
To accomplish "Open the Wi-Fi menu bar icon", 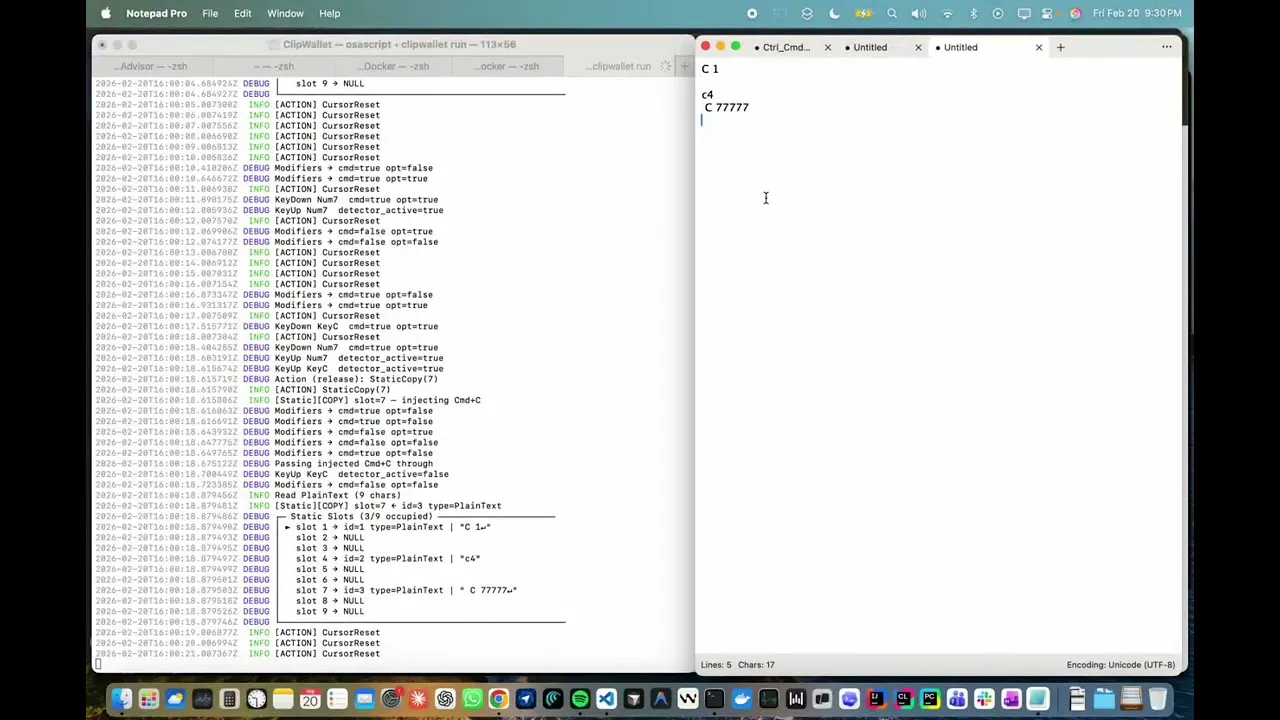I will (948, 13).
